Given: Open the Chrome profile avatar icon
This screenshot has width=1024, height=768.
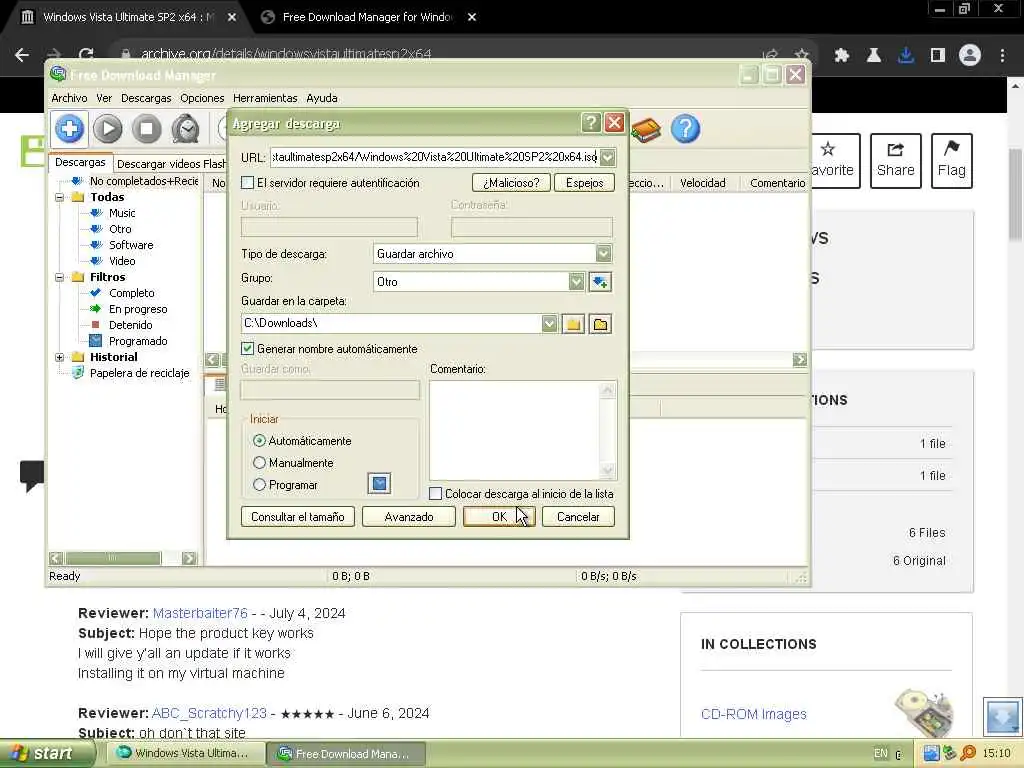Looking at the screenshot, I should coord(970,55).
